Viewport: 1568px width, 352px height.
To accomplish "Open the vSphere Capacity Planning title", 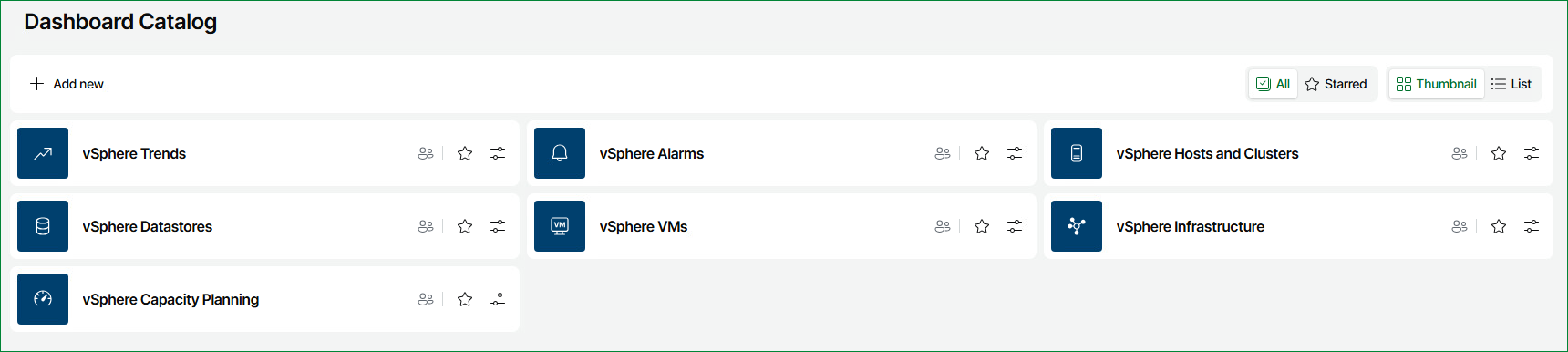I will coord(170,299).
